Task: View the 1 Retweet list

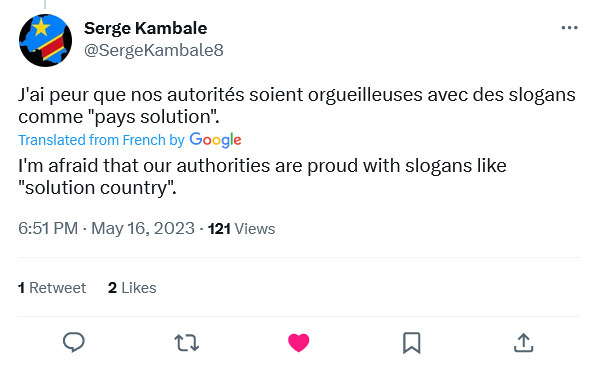Action: [x=52, y=288]
